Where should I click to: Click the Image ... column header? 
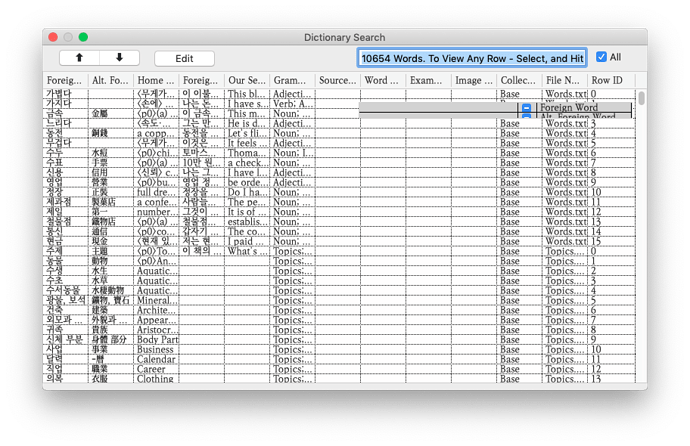coord(473,80)
